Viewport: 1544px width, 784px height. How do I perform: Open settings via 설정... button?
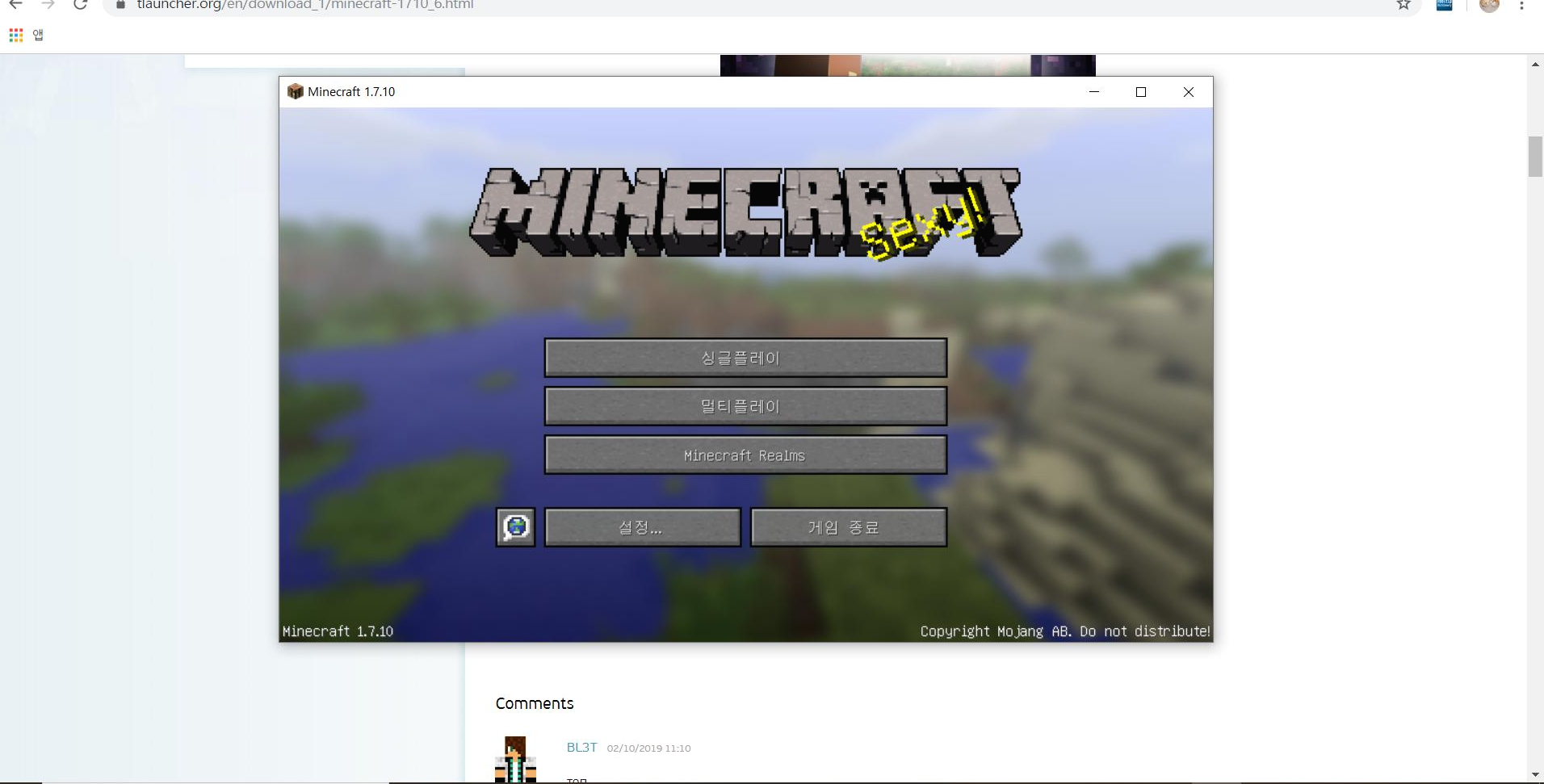point(643,528)
